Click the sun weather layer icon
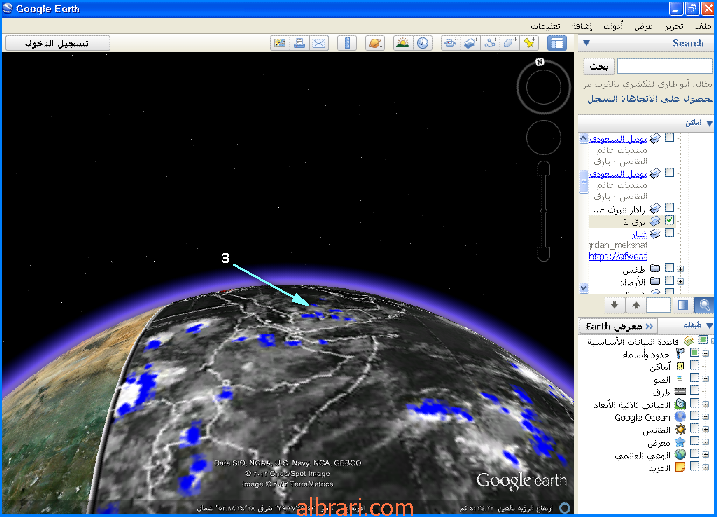The image size is (717, 517). click(680, 430)
